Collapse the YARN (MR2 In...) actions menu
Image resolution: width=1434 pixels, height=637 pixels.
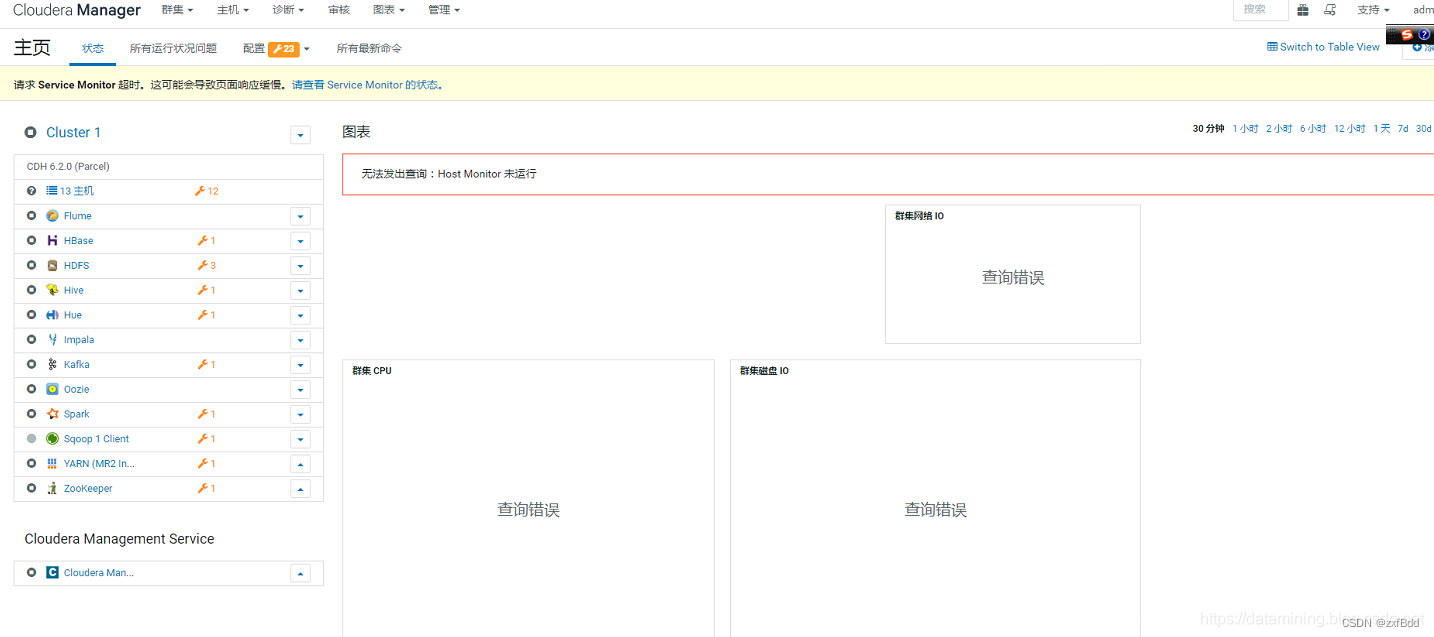click(x=300, y=463)
